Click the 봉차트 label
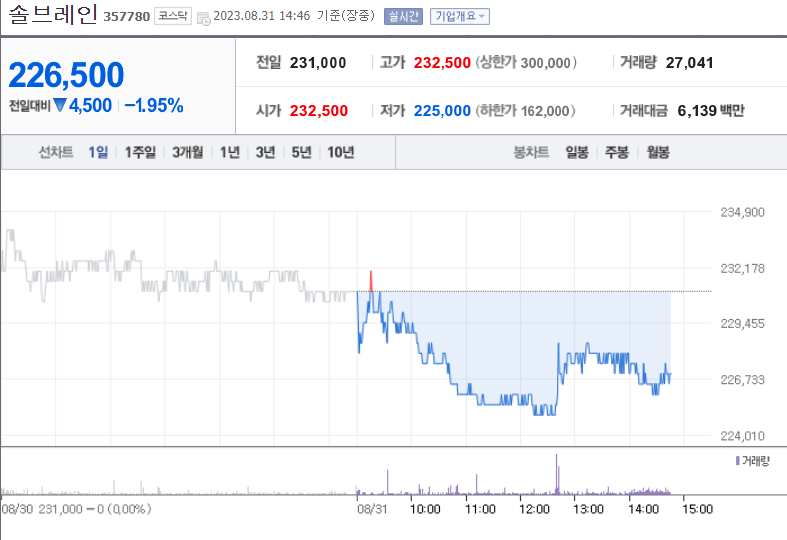 click(x=531, y=152)
